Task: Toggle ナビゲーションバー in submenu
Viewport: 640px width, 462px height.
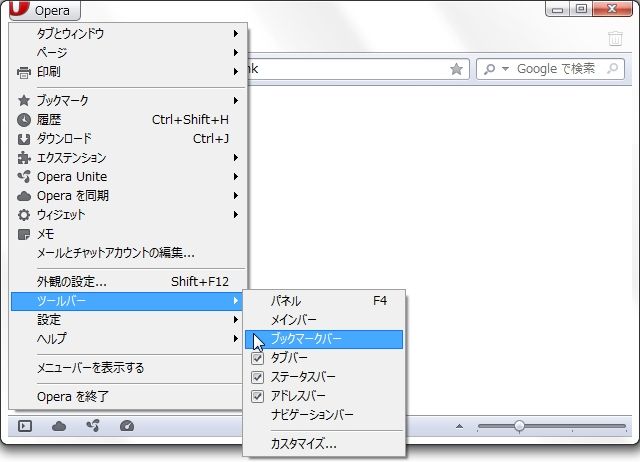Action: pos(324,415)
